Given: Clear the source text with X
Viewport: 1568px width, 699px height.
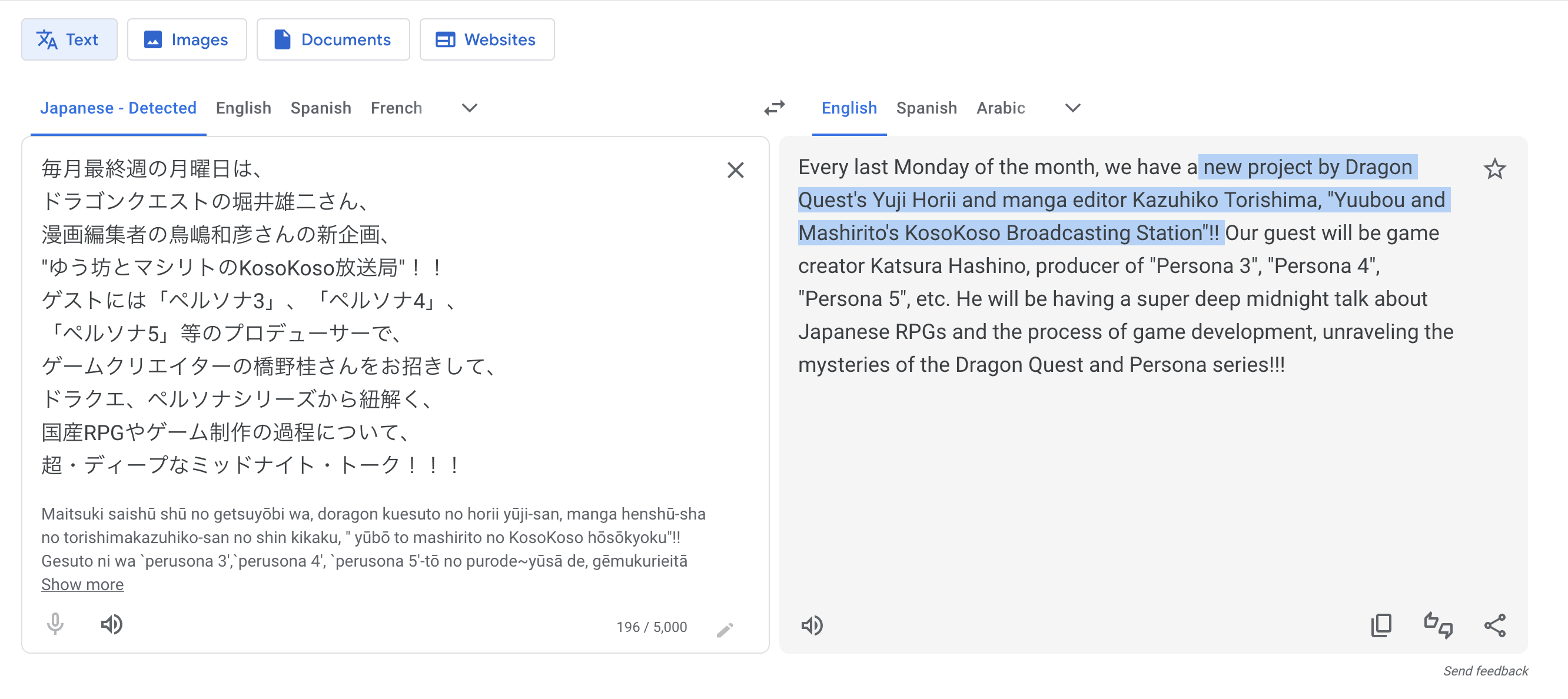Looking at the screenshot, I should pos(735,169).
